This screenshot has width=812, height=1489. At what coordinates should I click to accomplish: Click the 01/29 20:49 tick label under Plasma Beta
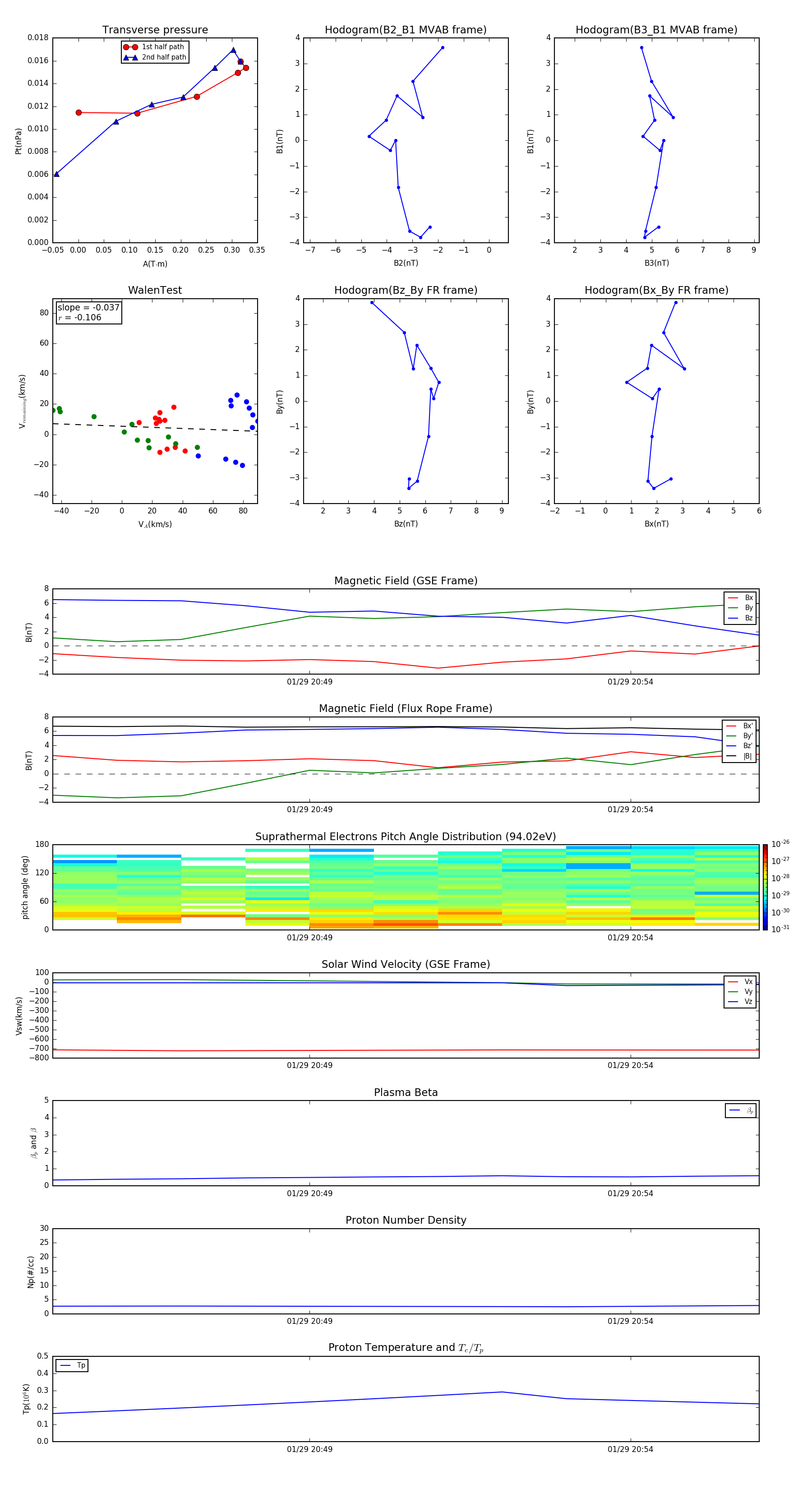(x=309, y=1193)
